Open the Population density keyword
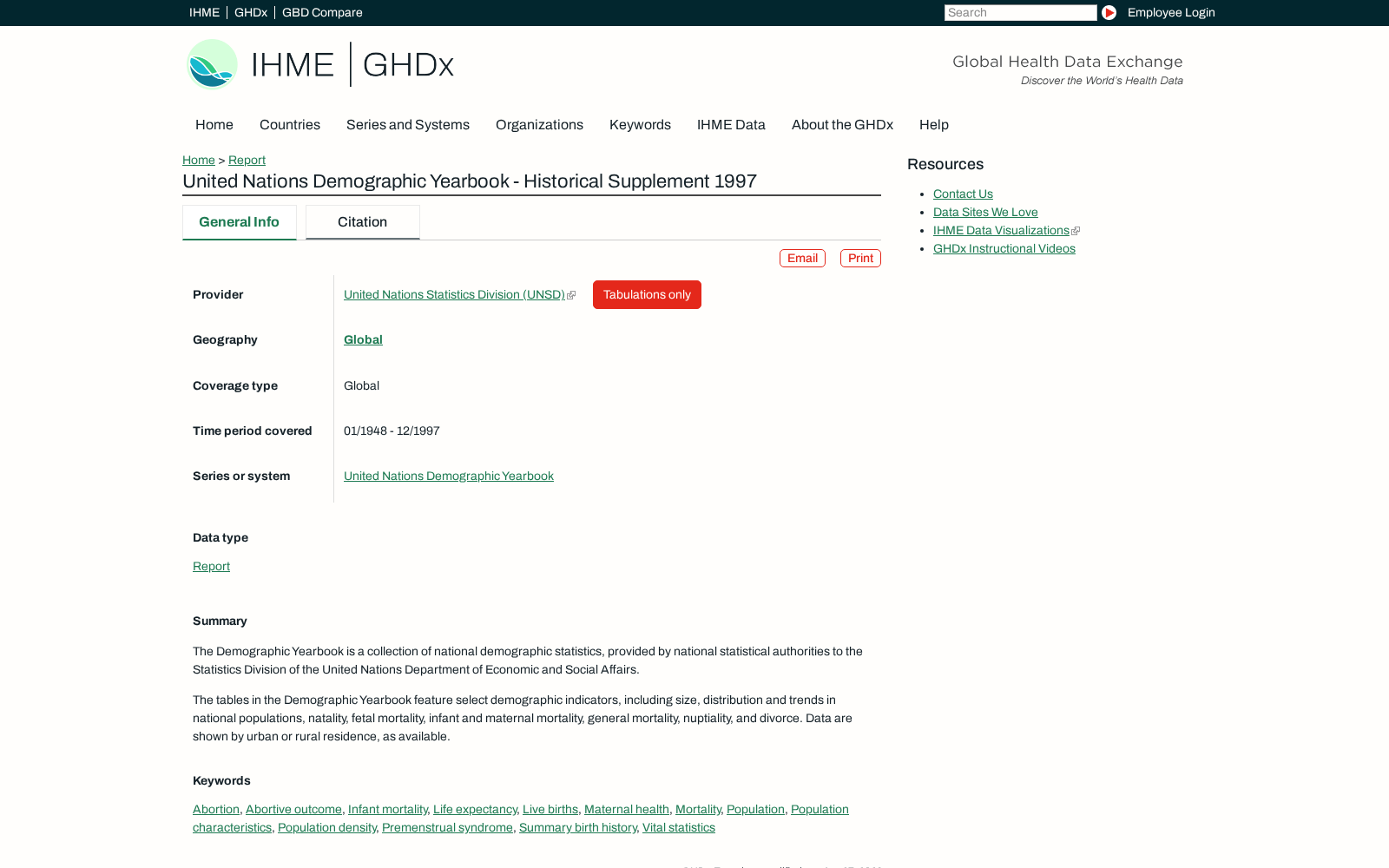 (327, 828)
